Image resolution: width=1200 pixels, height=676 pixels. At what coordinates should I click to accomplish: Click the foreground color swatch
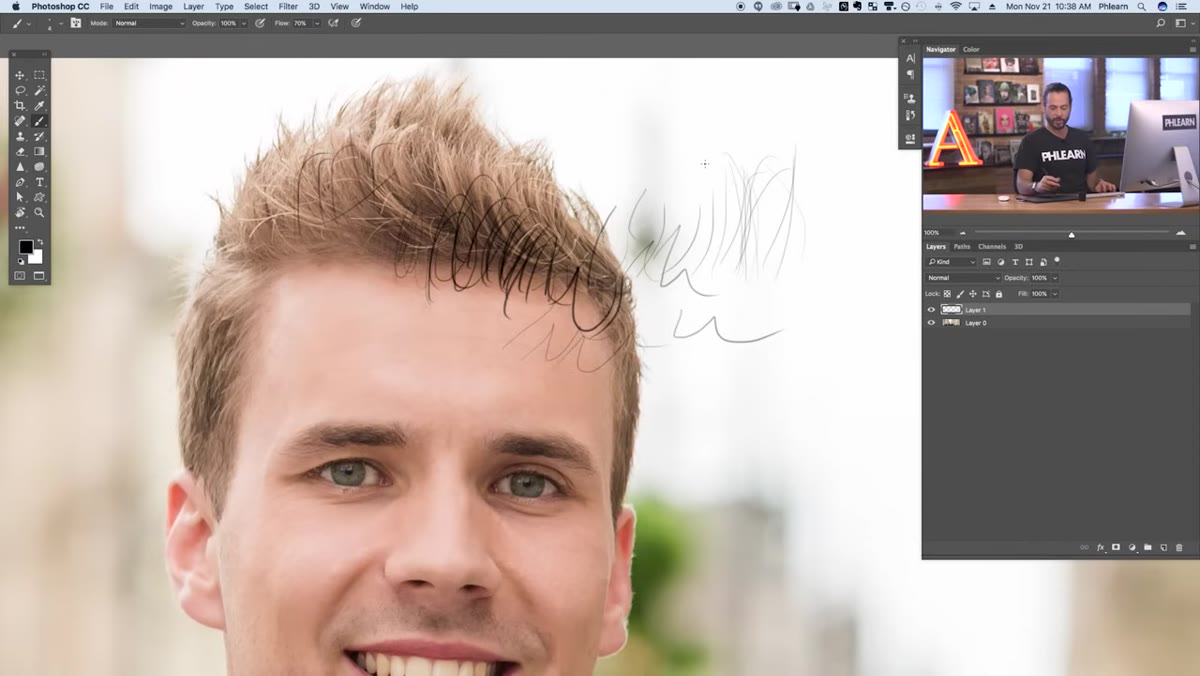coord(25,247)
